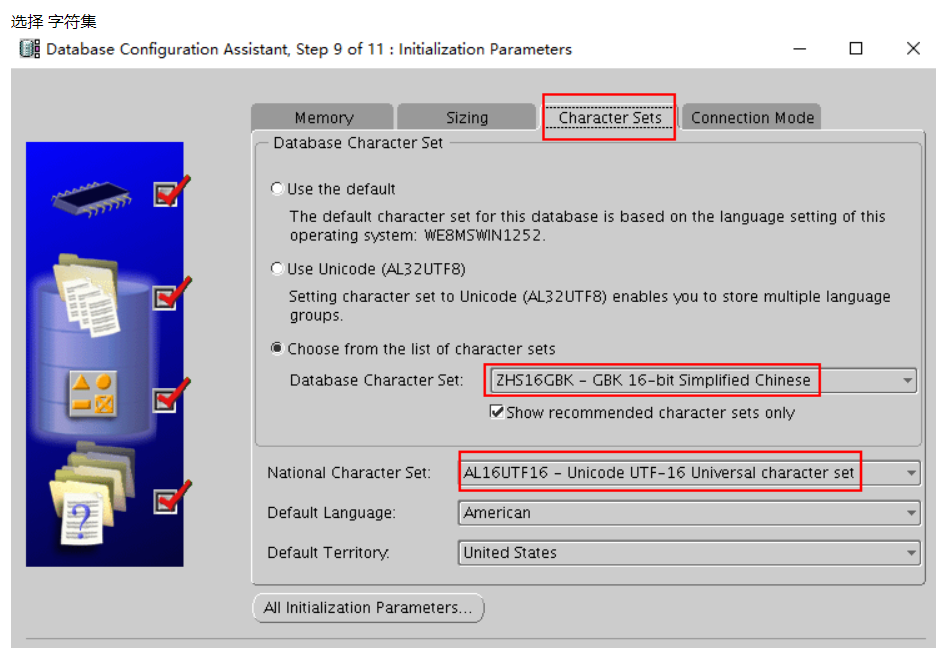Close the Database Configuration Assistant window
Screen dimensions: 950x658
[913, 48]
